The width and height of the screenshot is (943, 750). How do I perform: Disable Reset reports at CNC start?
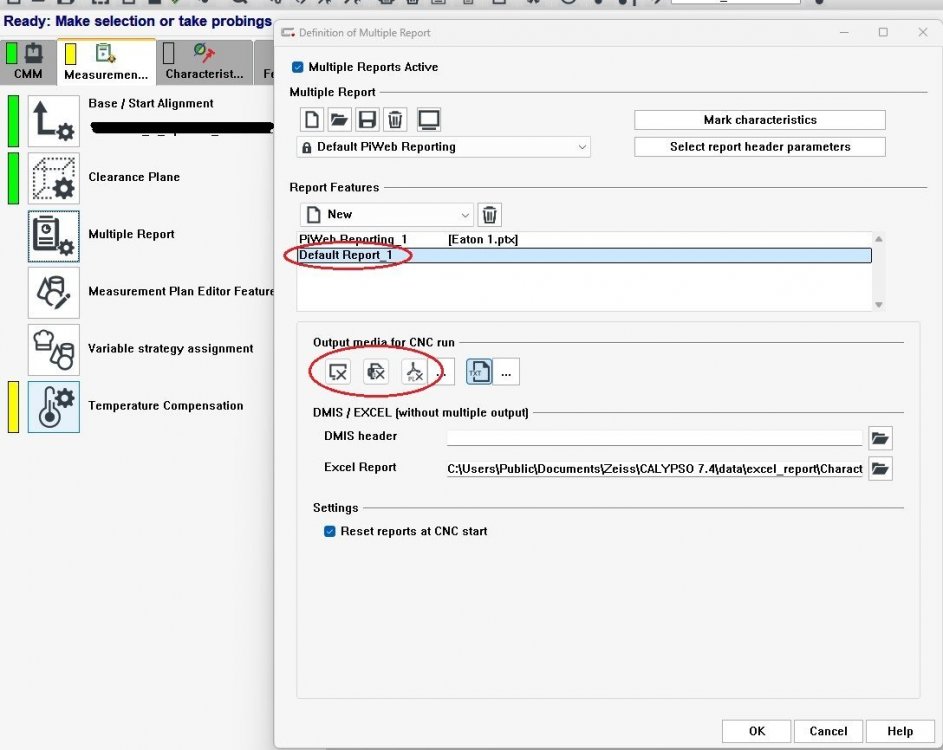[x=330, y=531]
